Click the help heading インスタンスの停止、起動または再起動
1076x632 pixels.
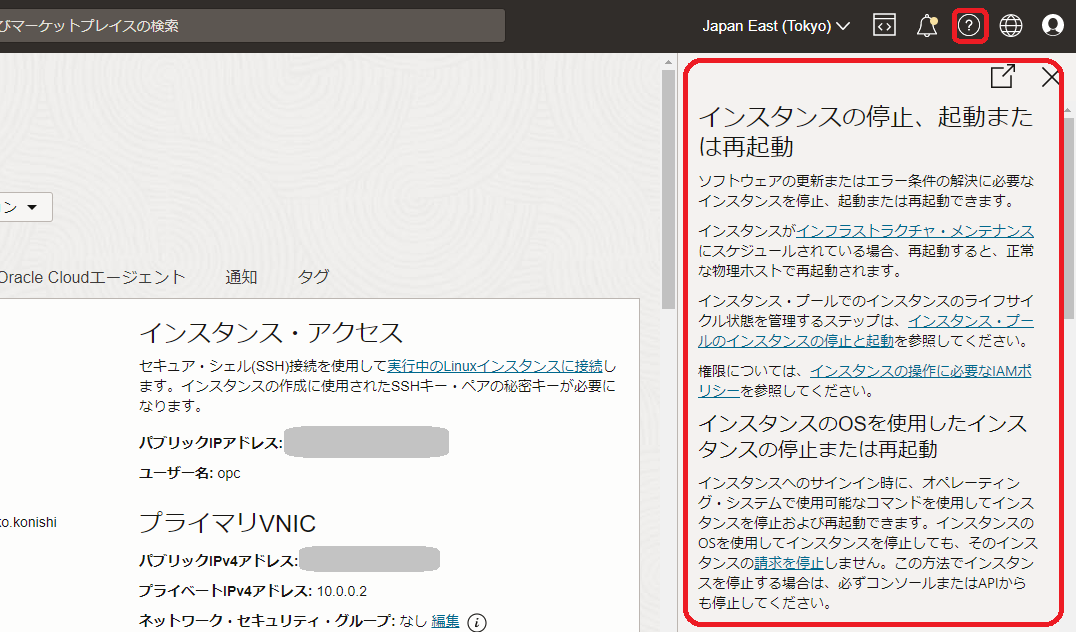click(x=866, y=131)
